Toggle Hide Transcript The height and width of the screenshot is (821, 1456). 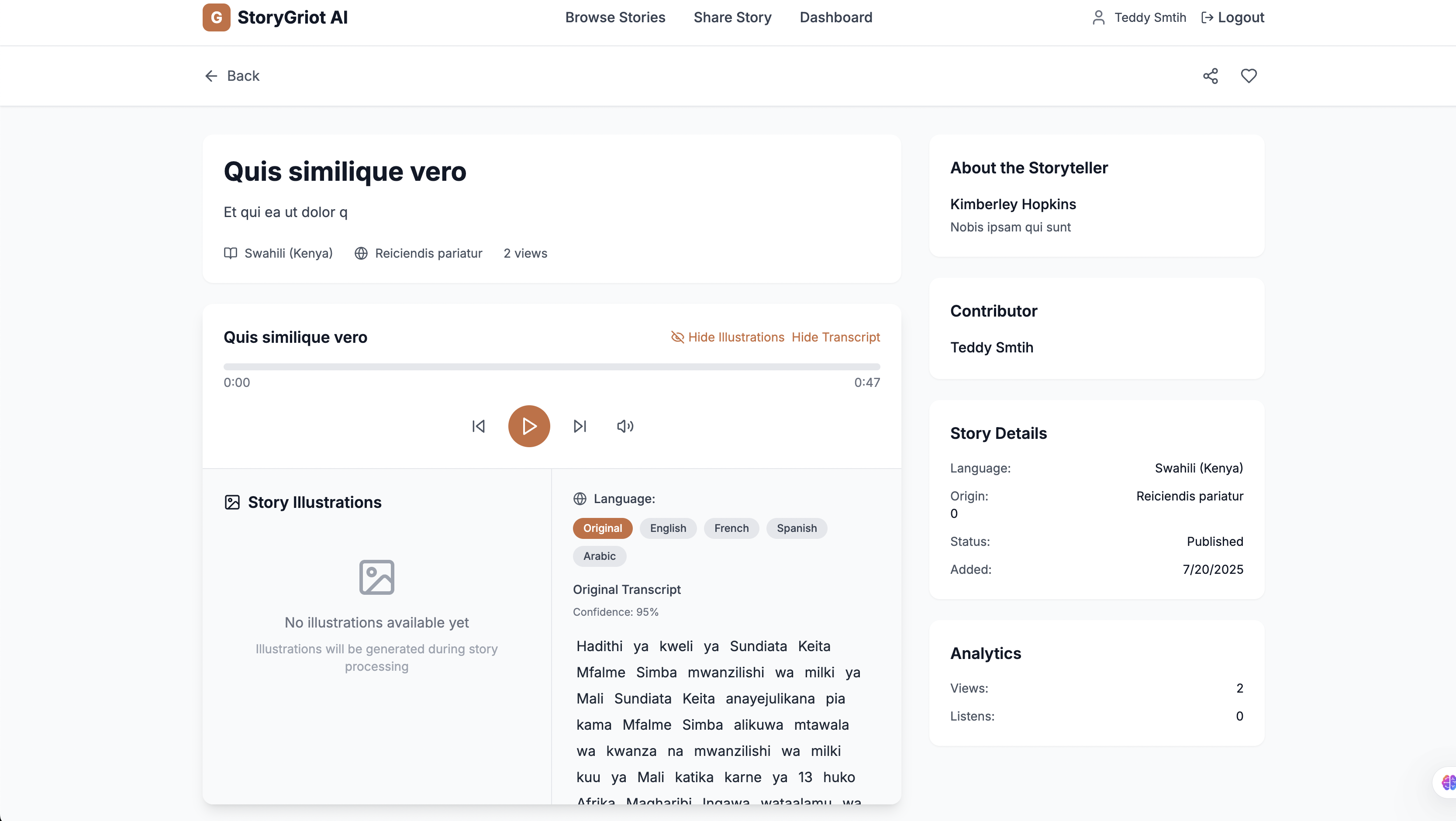point(835,337)
